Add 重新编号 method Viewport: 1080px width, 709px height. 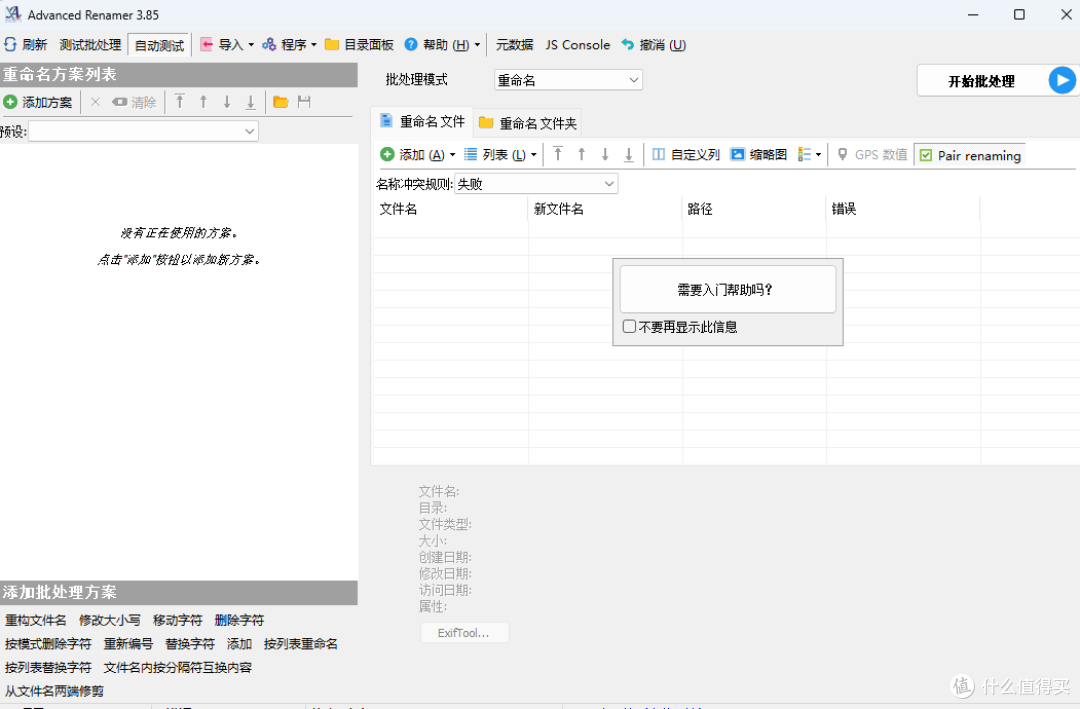[x=128, y=644]
